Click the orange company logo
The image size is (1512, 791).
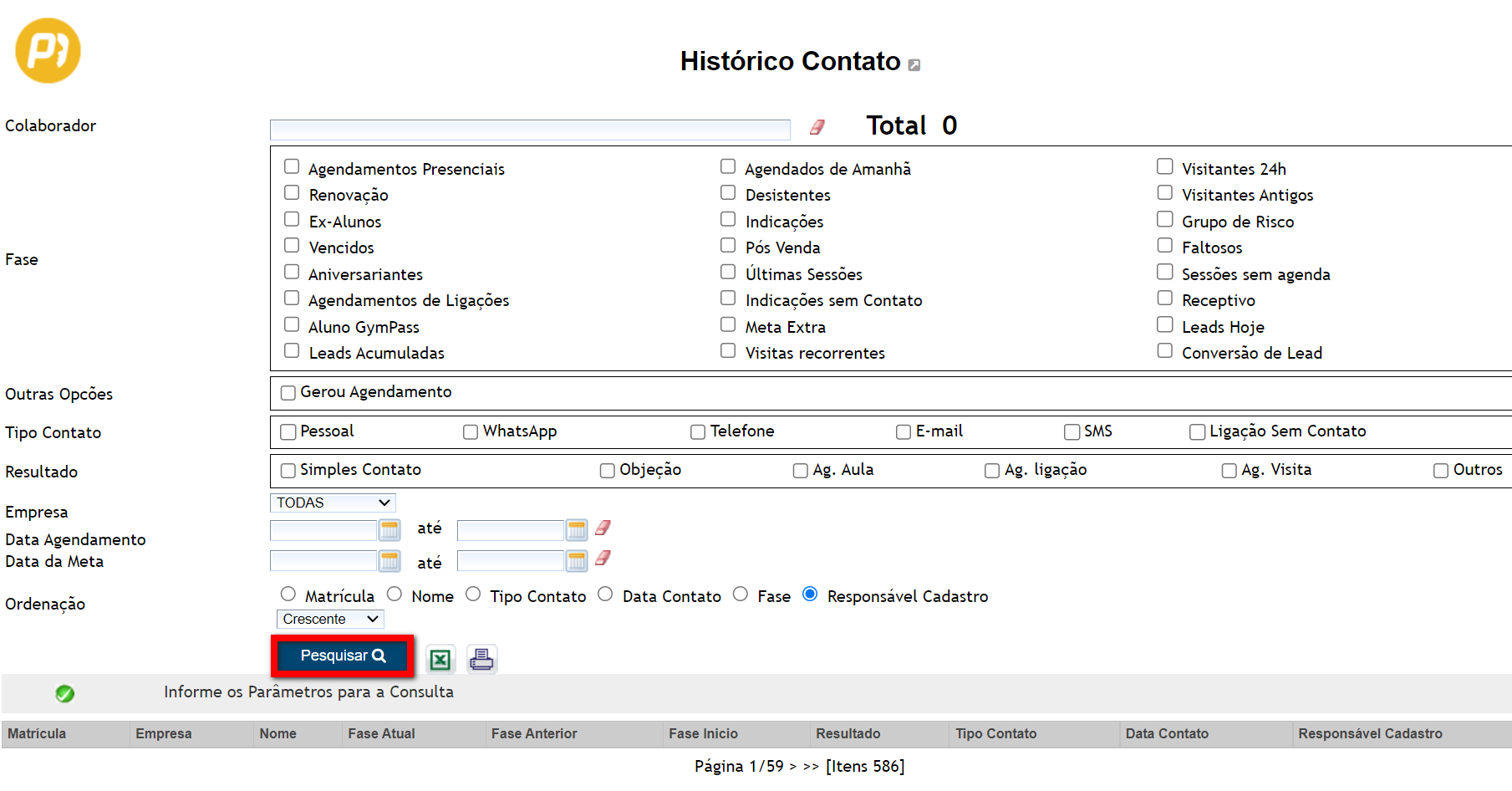tap(48, 51)
